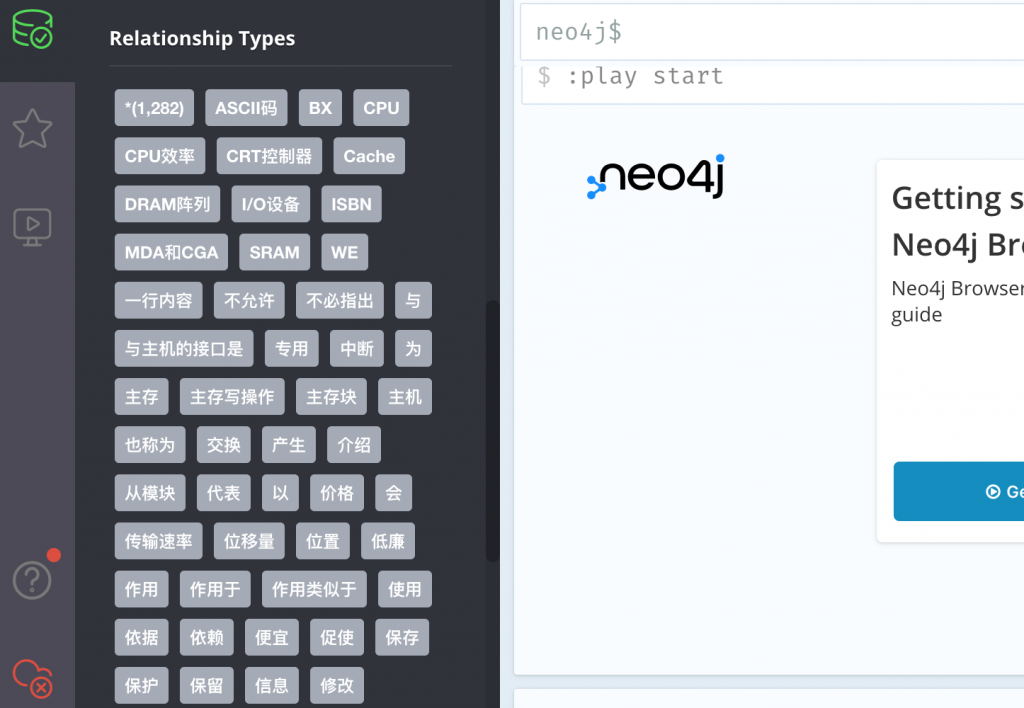Image resolution: width=1024 pixels, height=708 pixels.
Task: Select the 从模块 relationship tag
Action: [x=150, y=492]
